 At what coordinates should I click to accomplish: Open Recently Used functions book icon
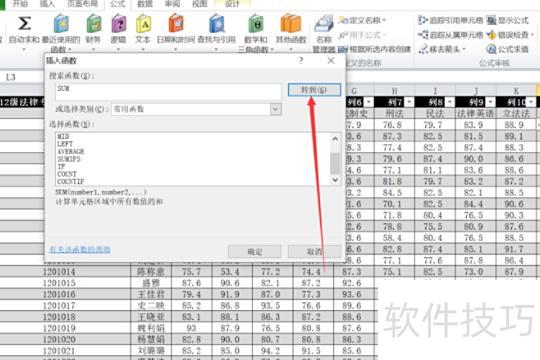pos(61,24)
